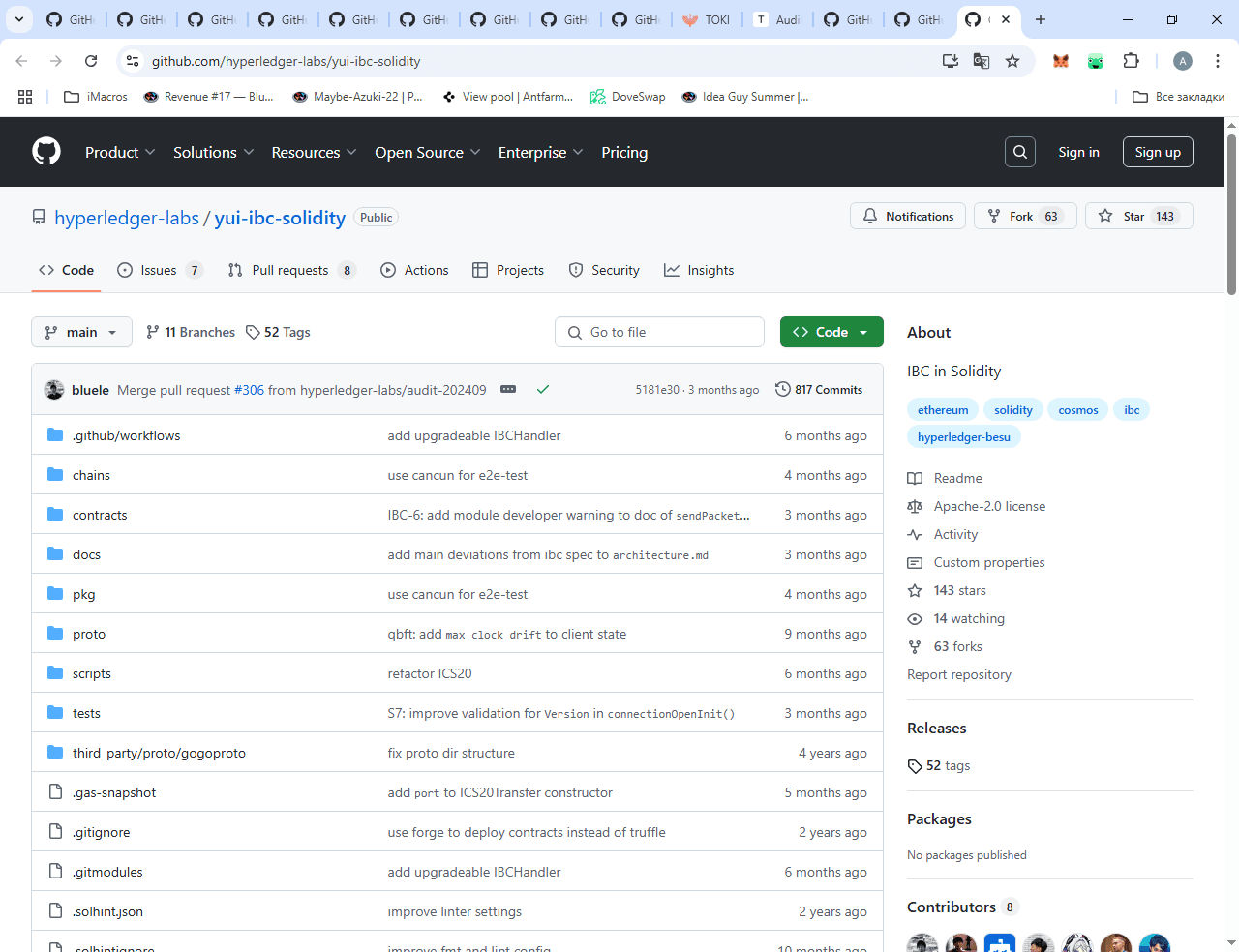Click the Notifications bell button
The height and width of the screenshot is (952, 1239).
[908, 217]
